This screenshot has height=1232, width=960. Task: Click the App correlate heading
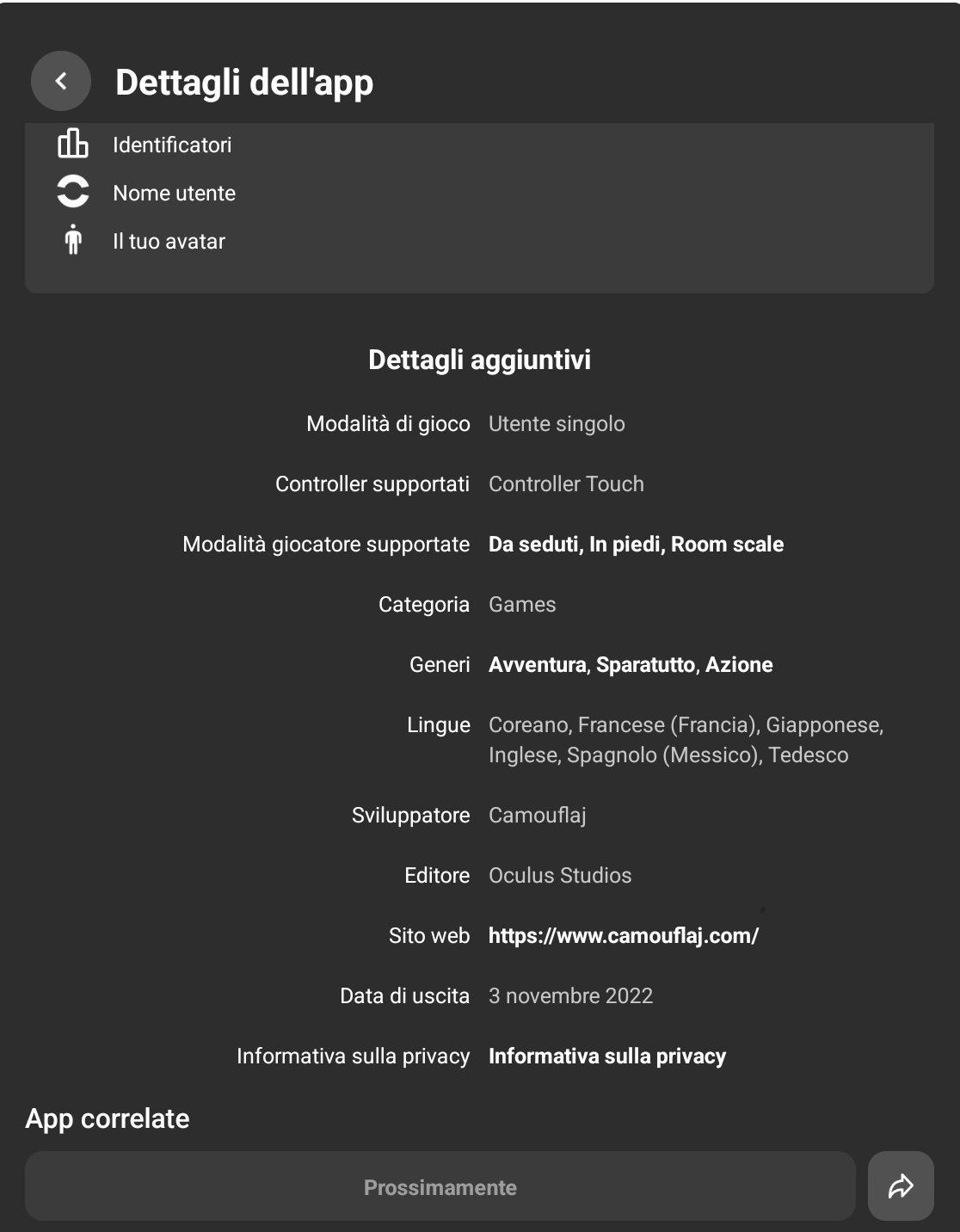(x=108, y=1118)
